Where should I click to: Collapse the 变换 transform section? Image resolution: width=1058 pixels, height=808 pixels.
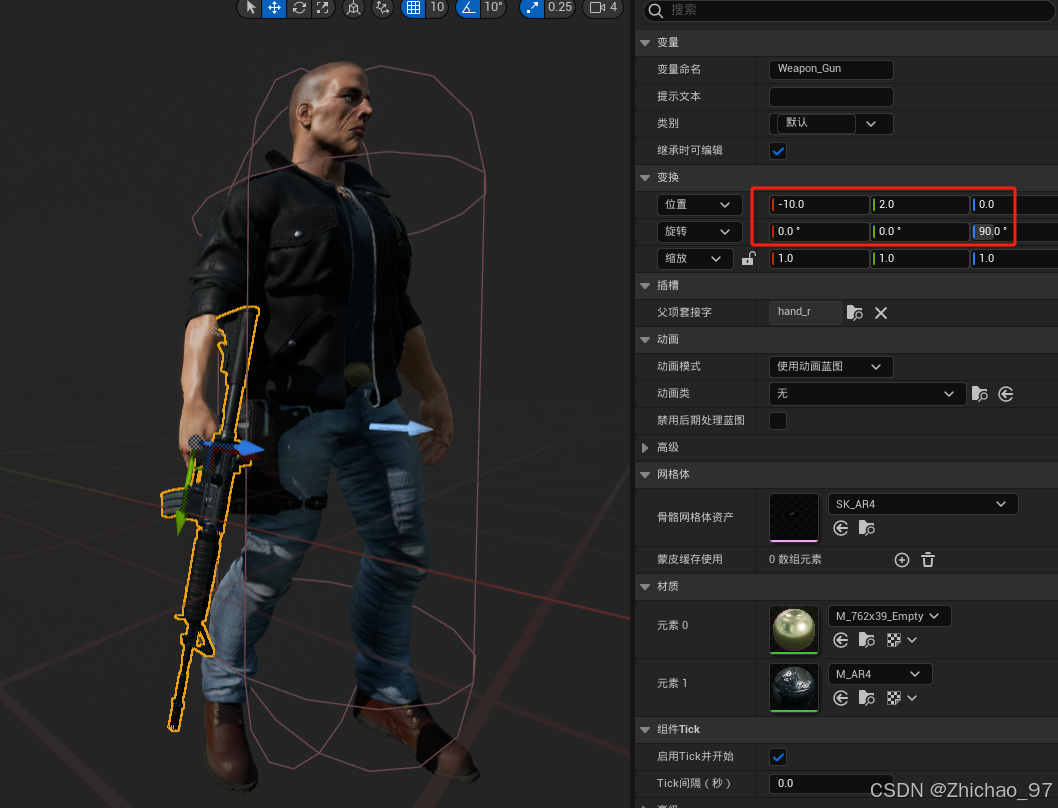coord(645,178)
